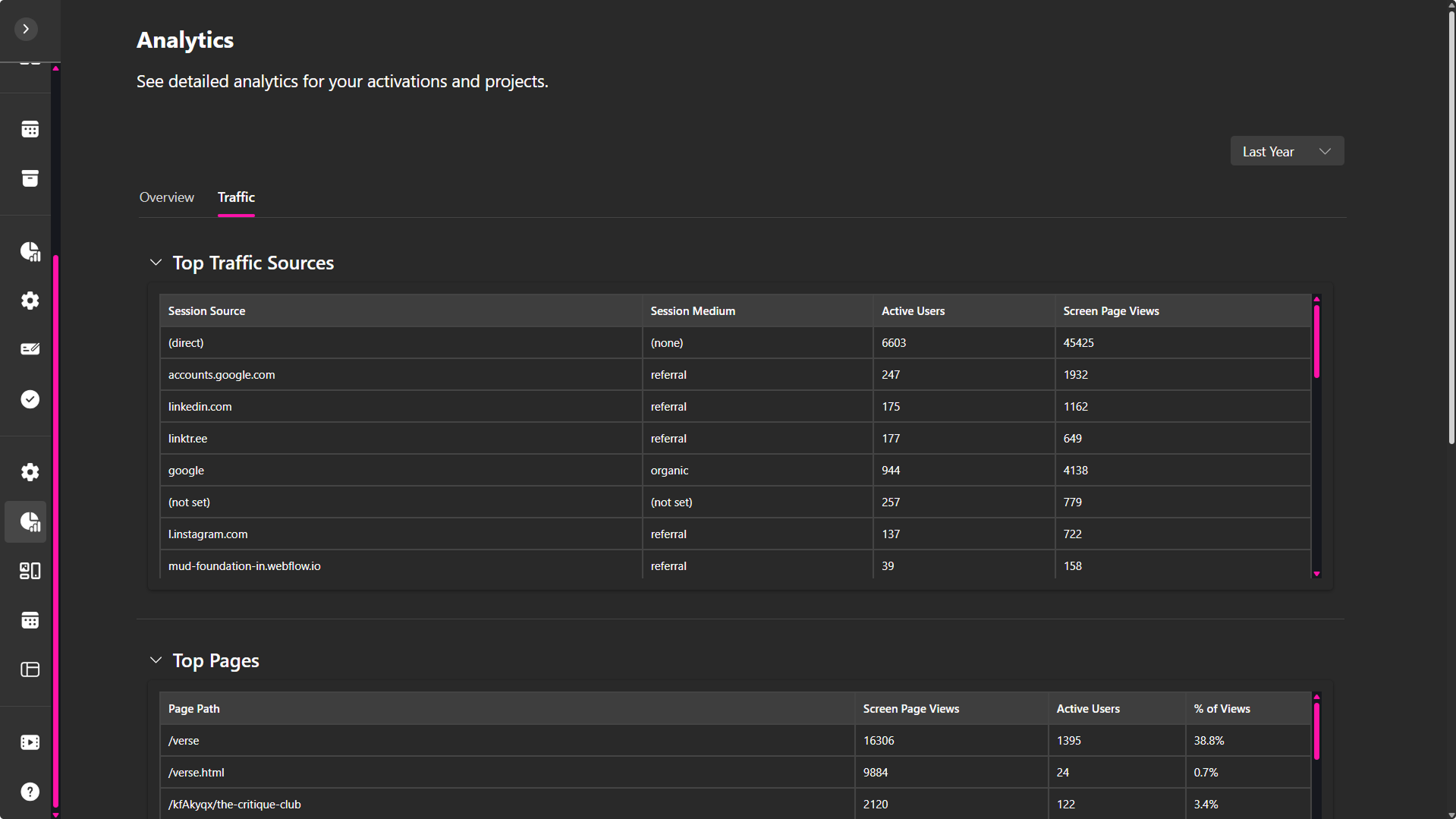This screenshot has height=819, width=1456.
Task: Open help via question mark icon
Action: tap(30, 792)
